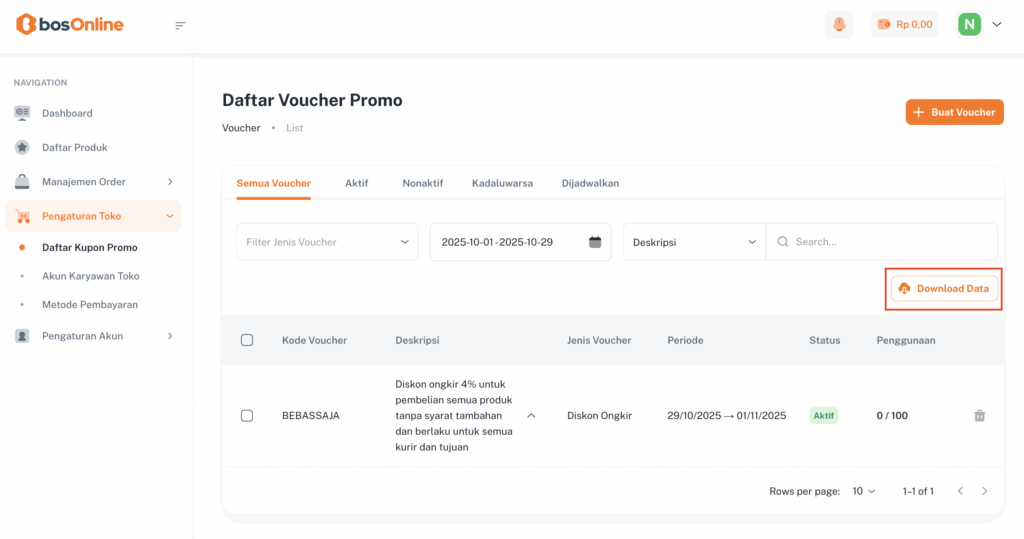Tick the select-all checkbox in table header
This screenshot has width=1024, height=539.
pyautogui.click(x=247, y=340)
